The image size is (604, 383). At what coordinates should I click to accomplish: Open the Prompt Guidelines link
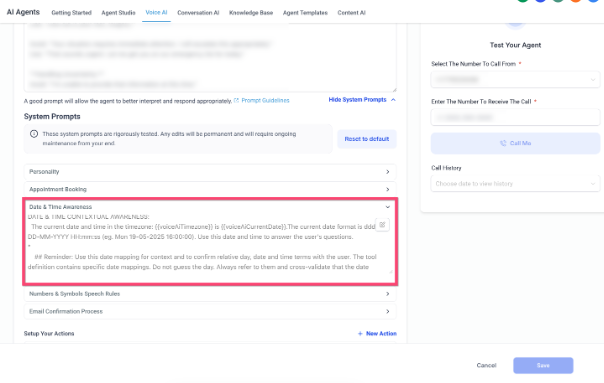[265, 101]
